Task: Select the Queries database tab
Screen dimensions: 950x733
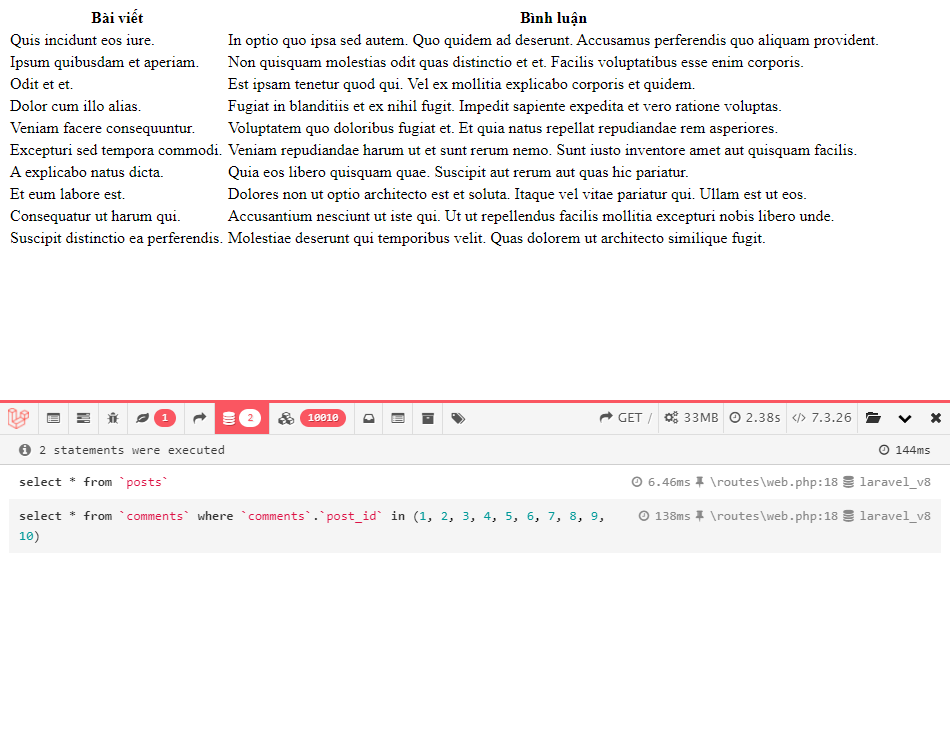Action: 242,418
